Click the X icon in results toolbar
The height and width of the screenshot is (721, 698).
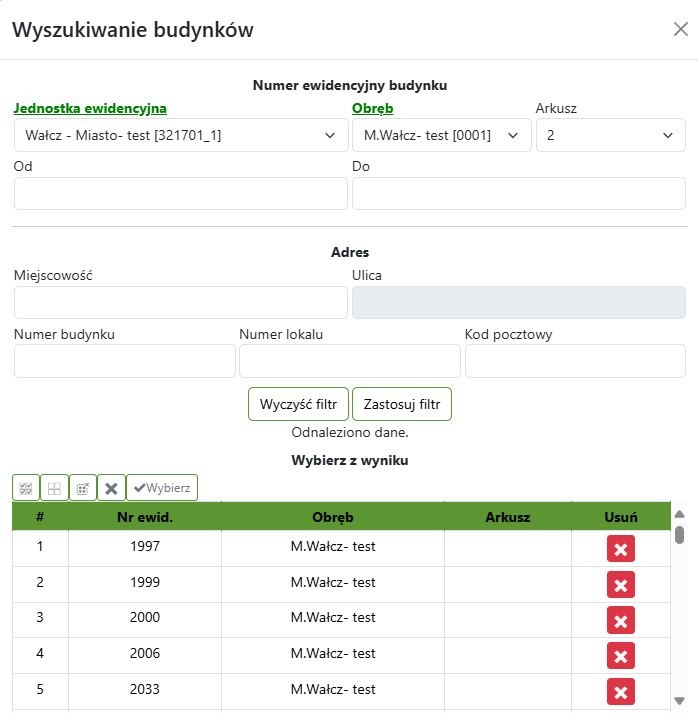[111, 488]
